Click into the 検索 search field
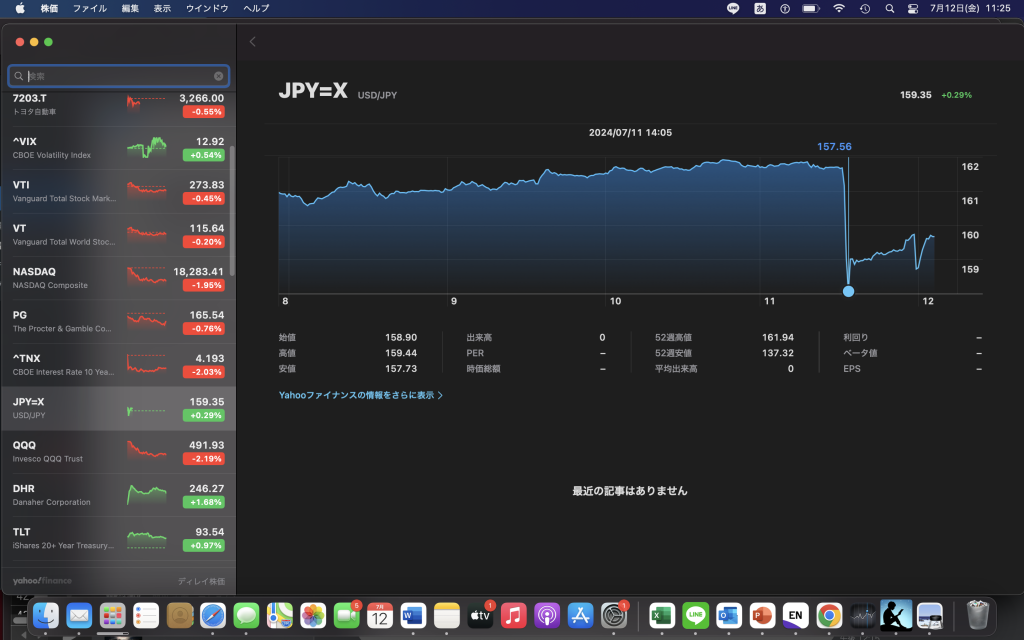1024x640 pixels. tap(115, 76)
